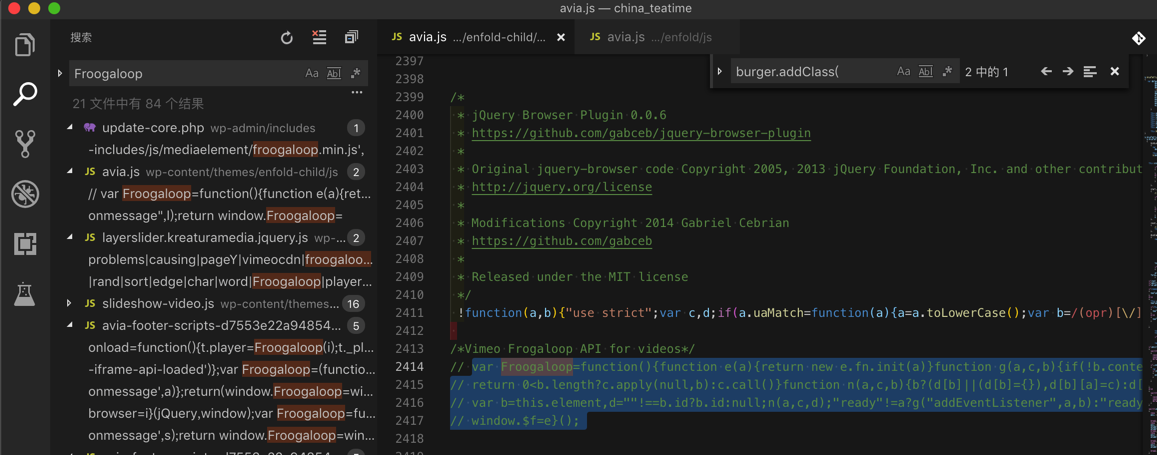
Task: Expand slideshow-video.js search results
Action: [70, 303]
